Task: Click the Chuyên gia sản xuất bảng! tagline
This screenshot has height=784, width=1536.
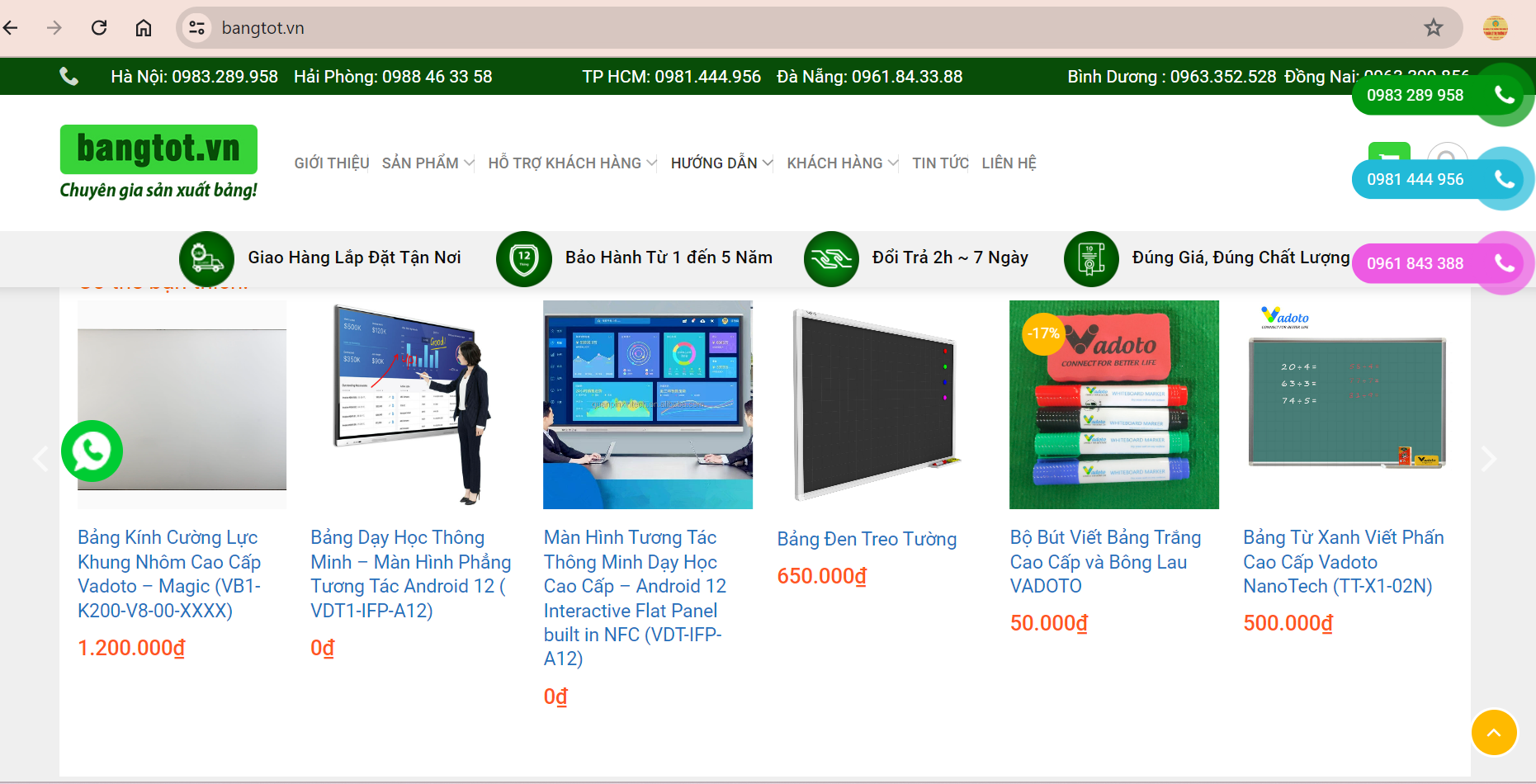Action: 158,191
